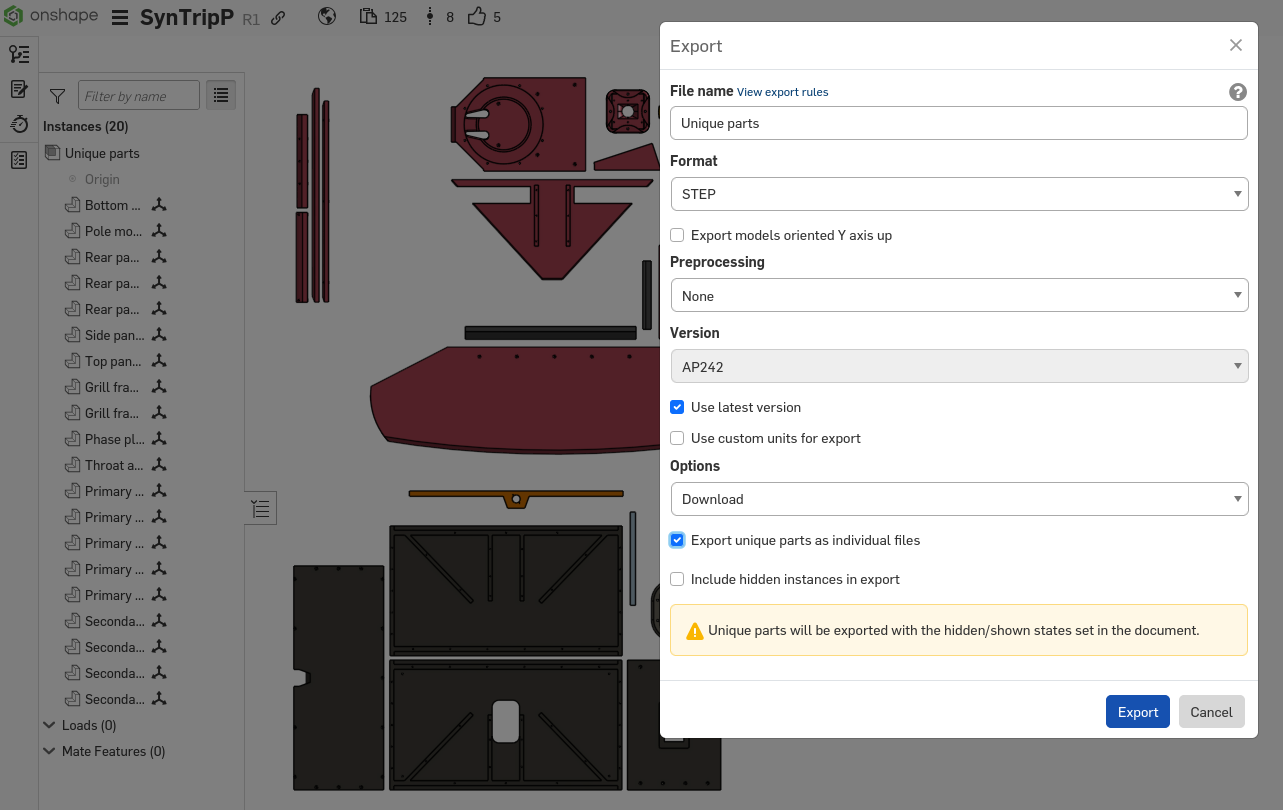1283x810 pixels.
Task: Click the filter funnel icon
Action: coord(58,96)
